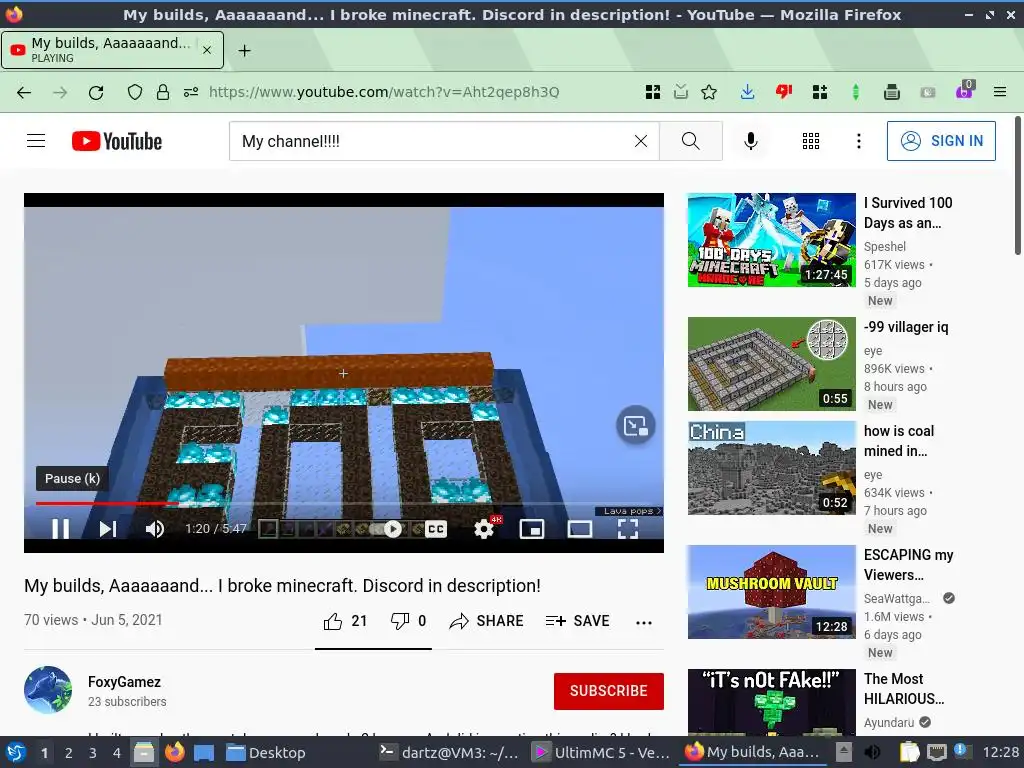Open the ESCAPING my Viewers video title

pos(908,565)
